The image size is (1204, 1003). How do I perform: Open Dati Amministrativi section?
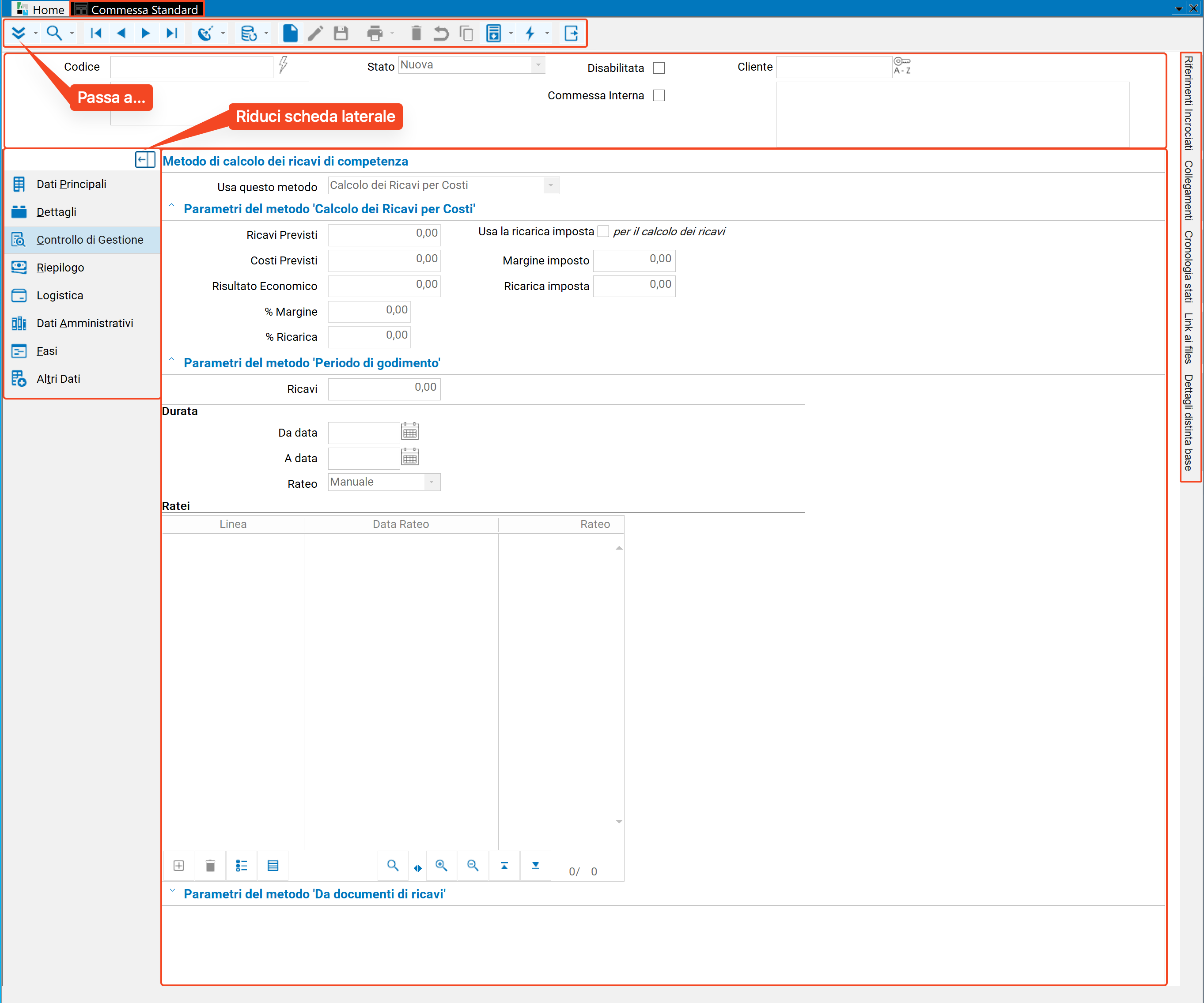(82, 323)
